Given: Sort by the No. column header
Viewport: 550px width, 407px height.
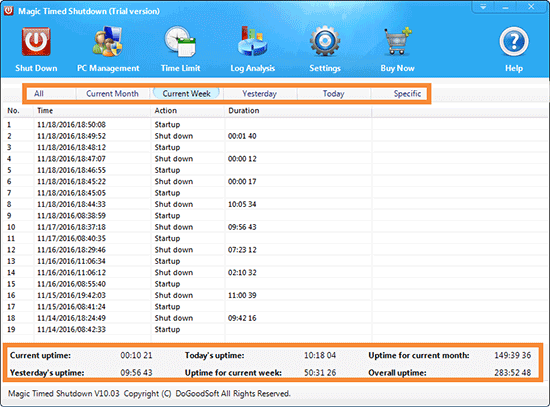Looking at the screenshot, I should (18, 111).
